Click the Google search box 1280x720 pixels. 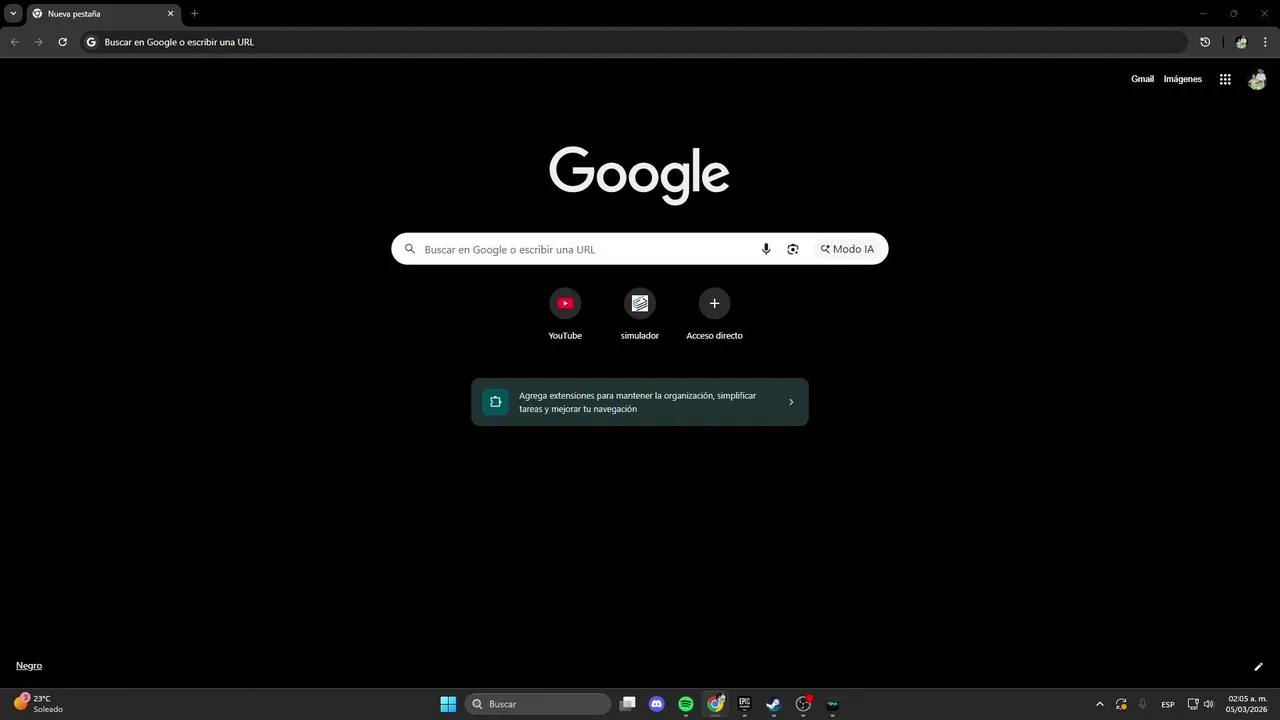click(x=640, y=249)
